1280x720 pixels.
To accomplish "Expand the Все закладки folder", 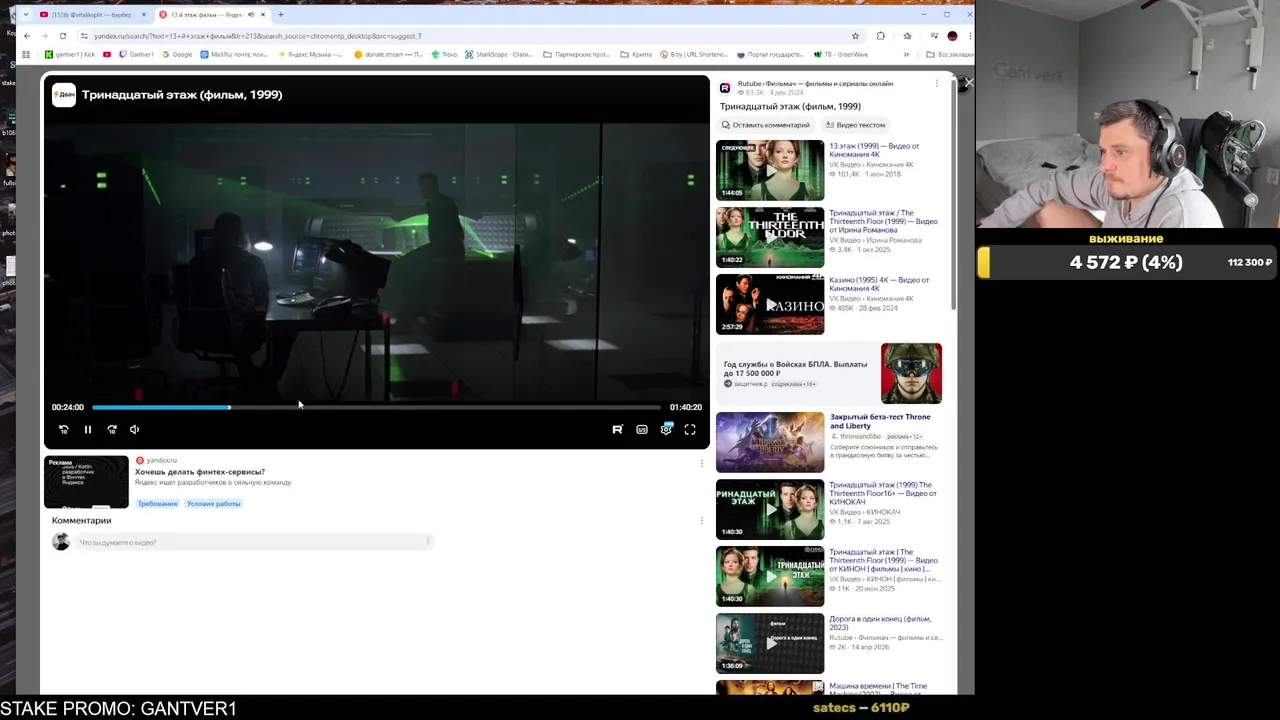I will click(950, 55).
